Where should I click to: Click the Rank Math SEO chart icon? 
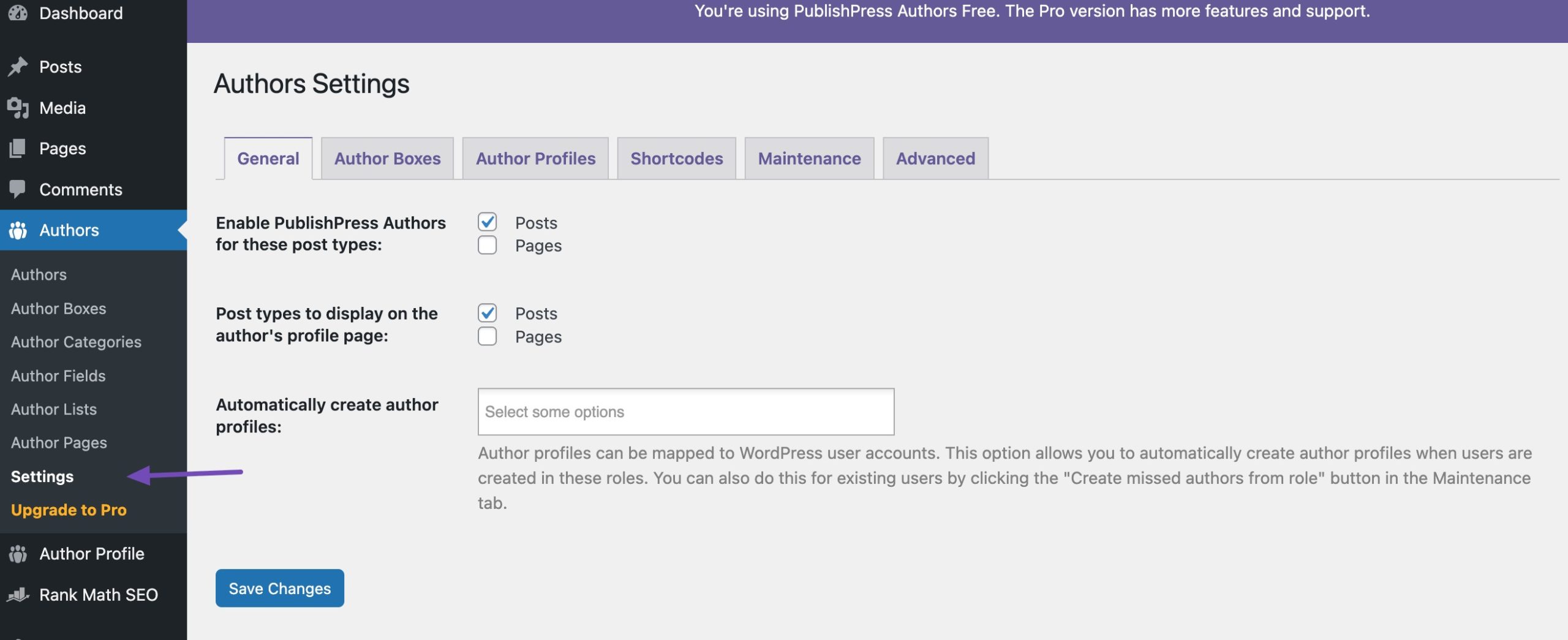pos(18,595)
